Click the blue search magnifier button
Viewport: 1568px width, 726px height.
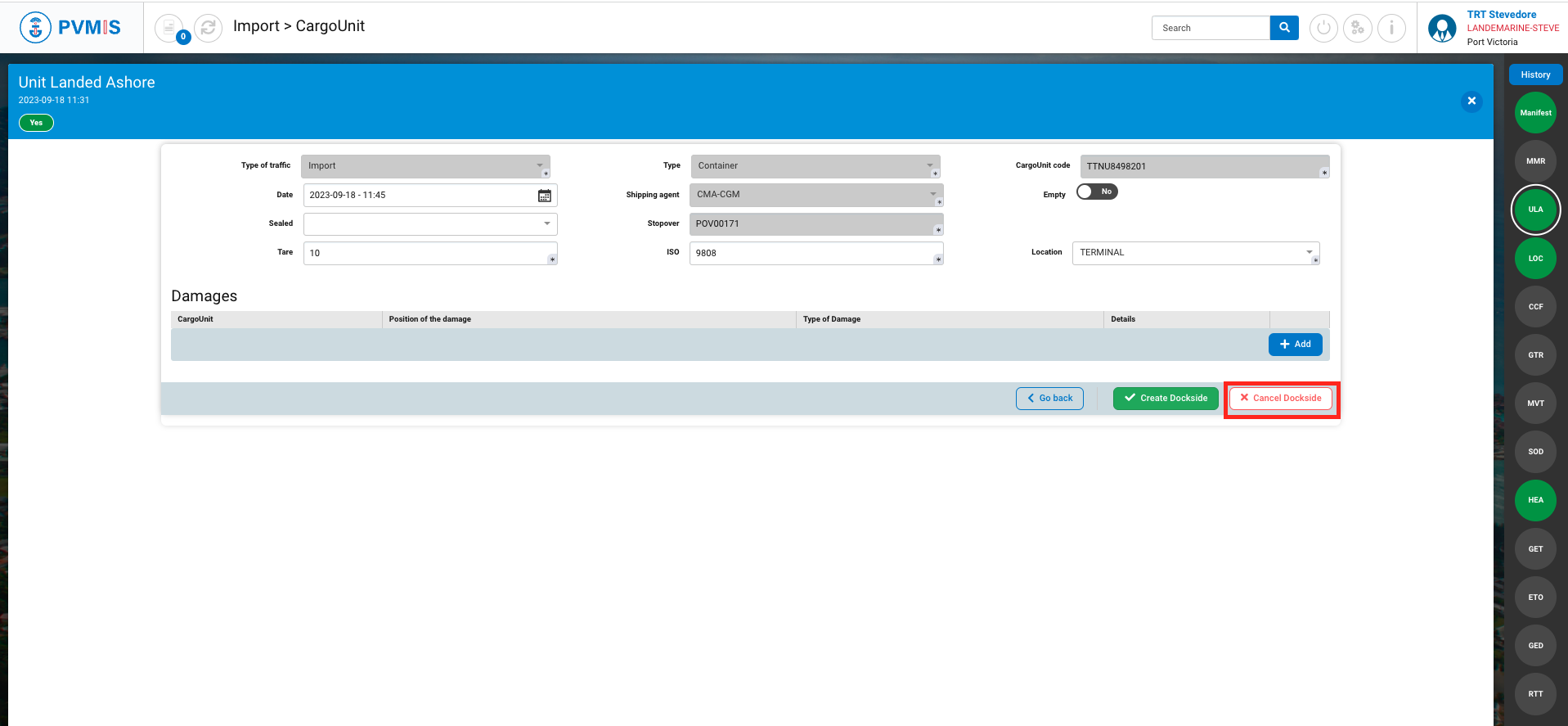1284,28
